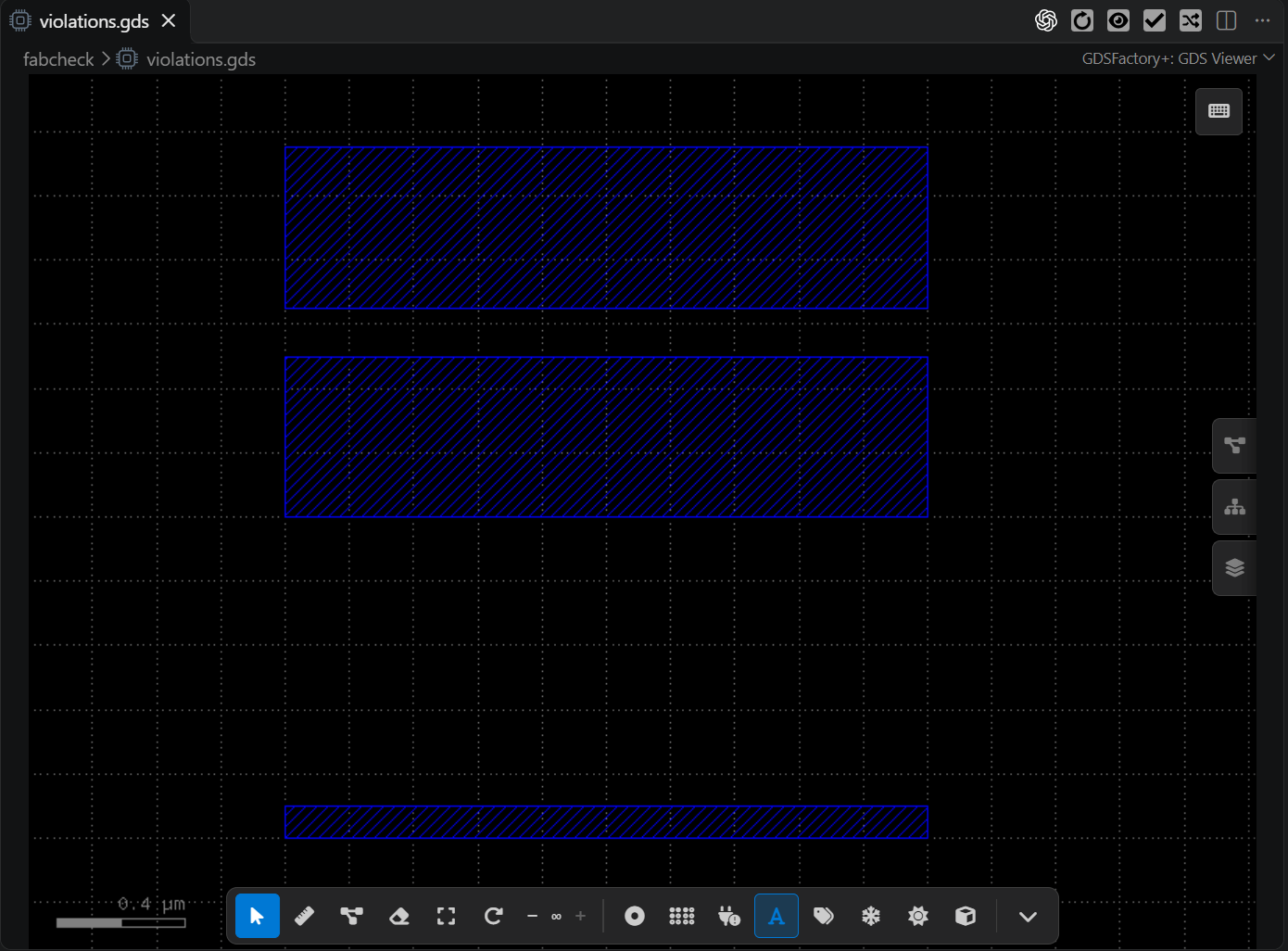Image resolution: width=1288 pixels, height=951 pixels.
Task: Select the middle blue hatched rectangle
Action: 606,437
